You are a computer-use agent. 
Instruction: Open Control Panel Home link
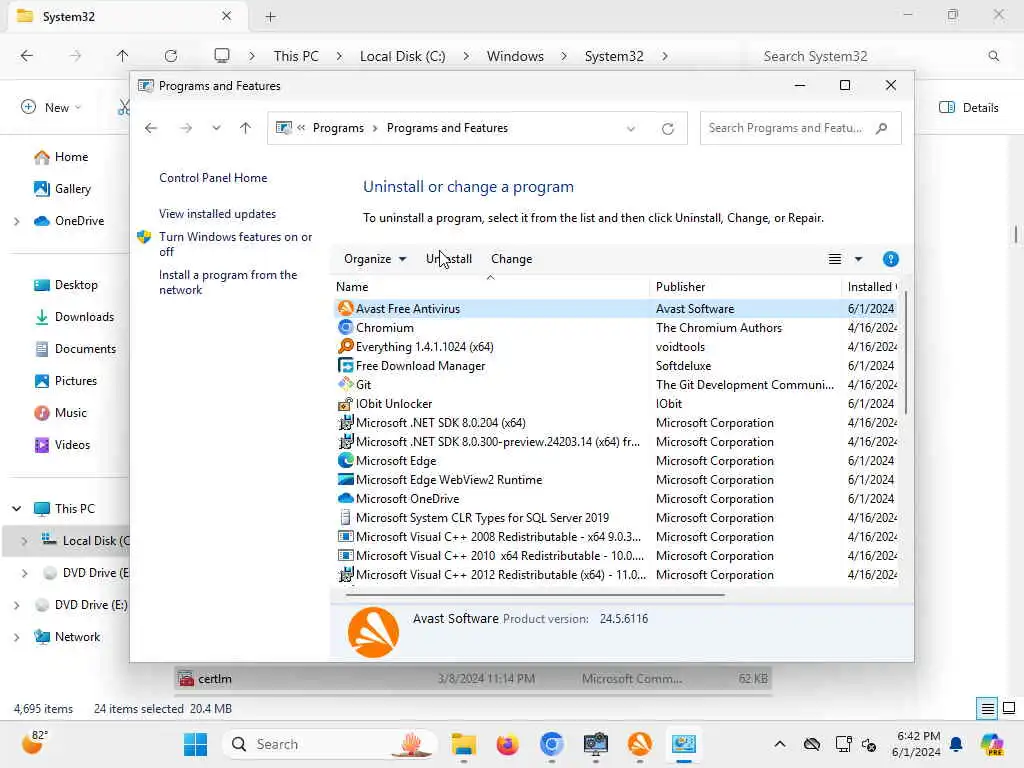pyautogui.click(x=213, y=178)
